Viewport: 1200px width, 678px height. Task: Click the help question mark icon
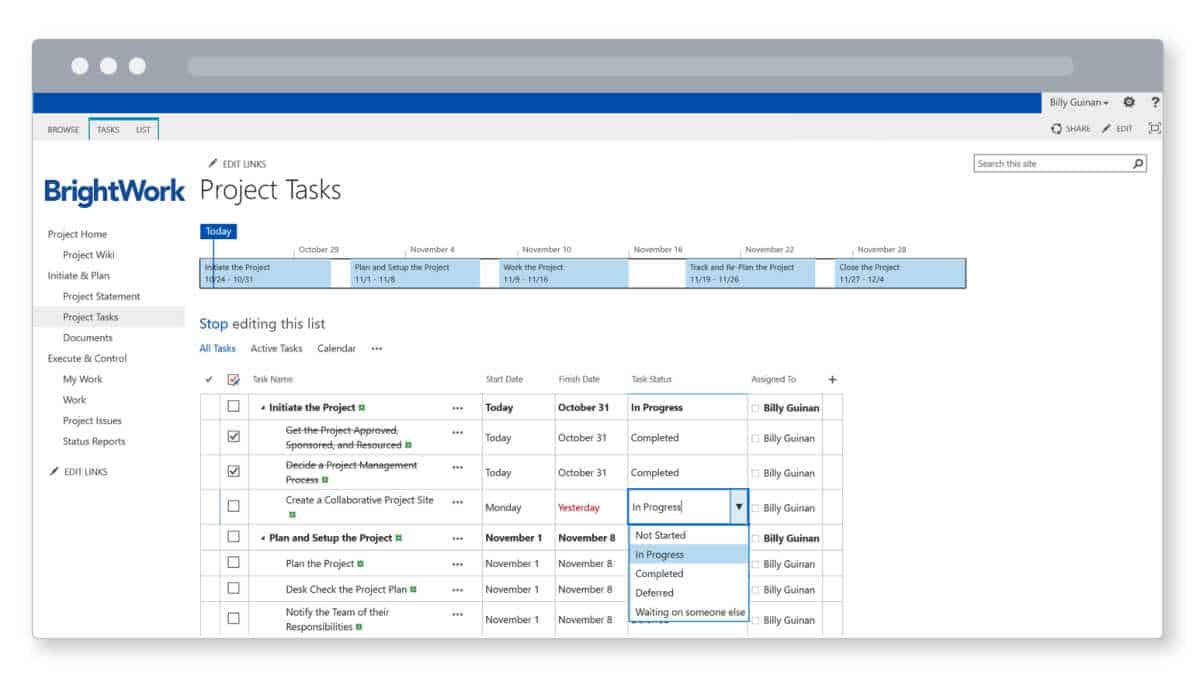point(1155,102)
